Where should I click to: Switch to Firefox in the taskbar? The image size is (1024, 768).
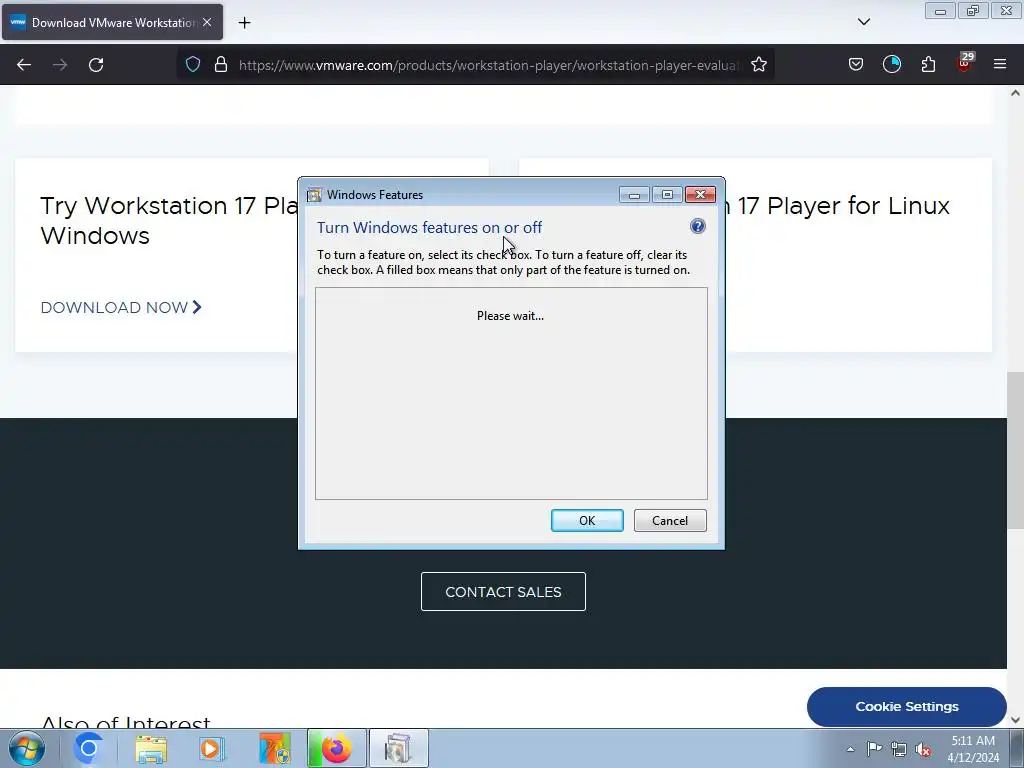[x=336, y=748]
